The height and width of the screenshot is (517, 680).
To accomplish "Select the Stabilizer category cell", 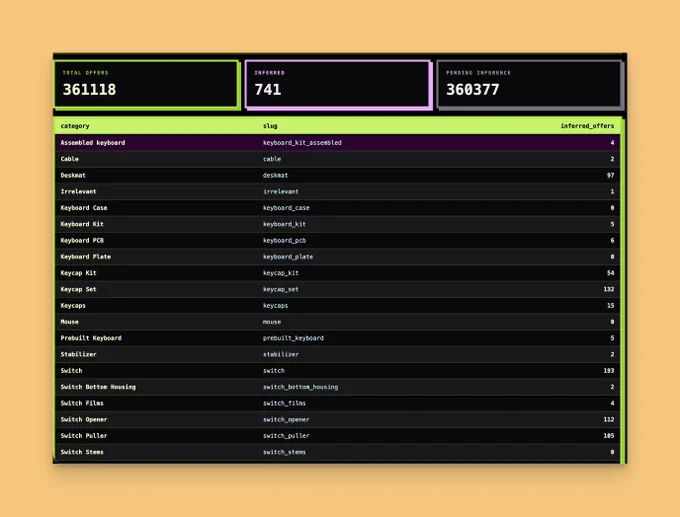I will [x=78, y=354].
